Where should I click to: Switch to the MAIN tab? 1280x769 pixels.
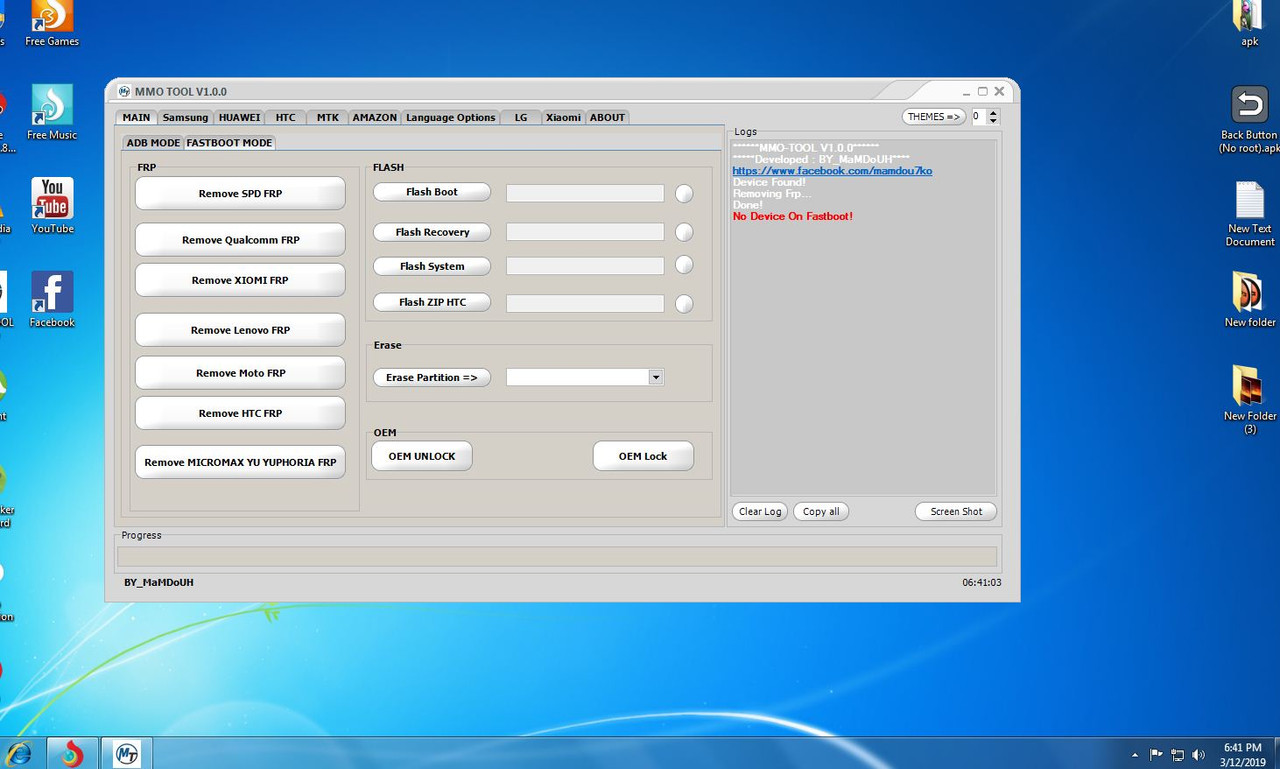pyautogui.click(x=136, y=117)
